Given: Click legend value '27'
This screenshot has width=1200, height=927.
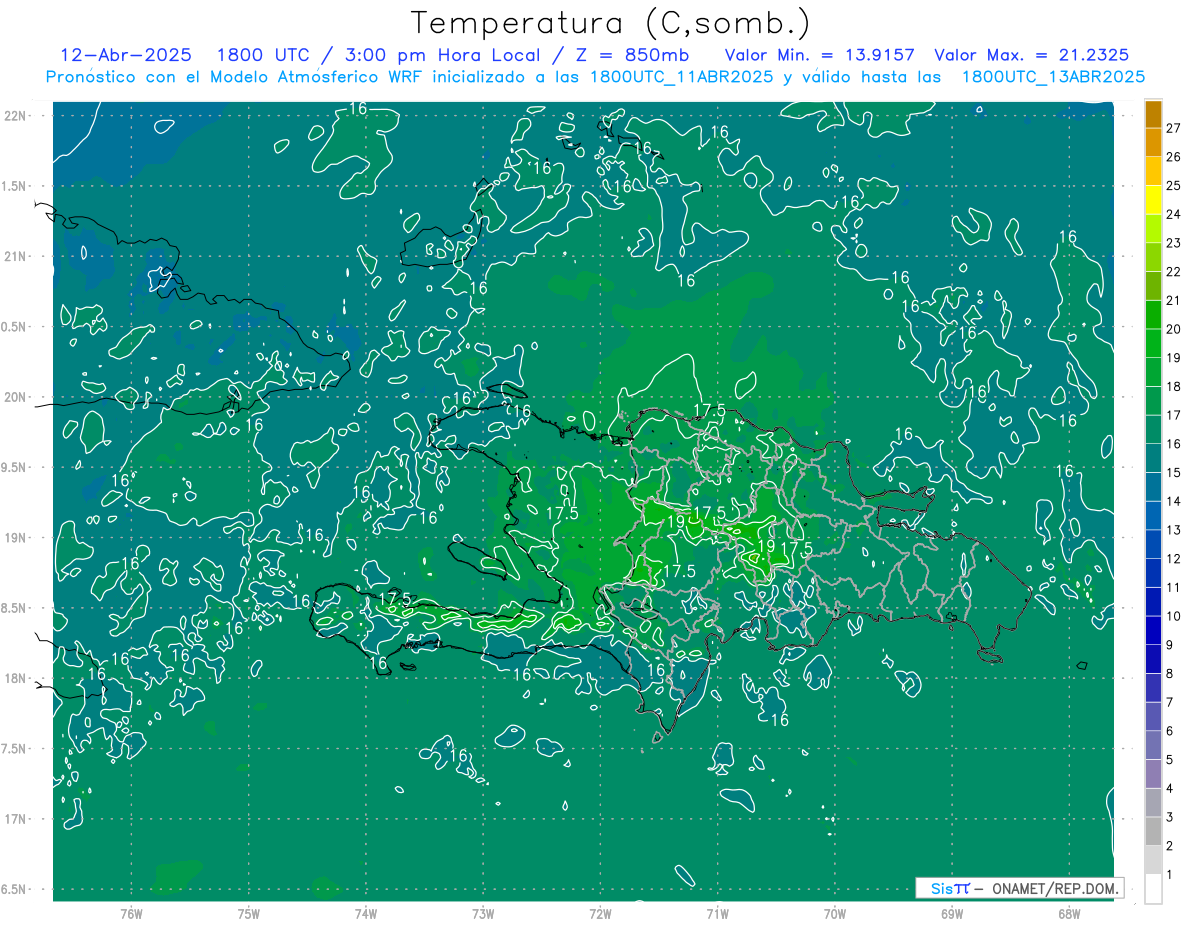Looking at the screenshot, I should tap(1174, 129).
